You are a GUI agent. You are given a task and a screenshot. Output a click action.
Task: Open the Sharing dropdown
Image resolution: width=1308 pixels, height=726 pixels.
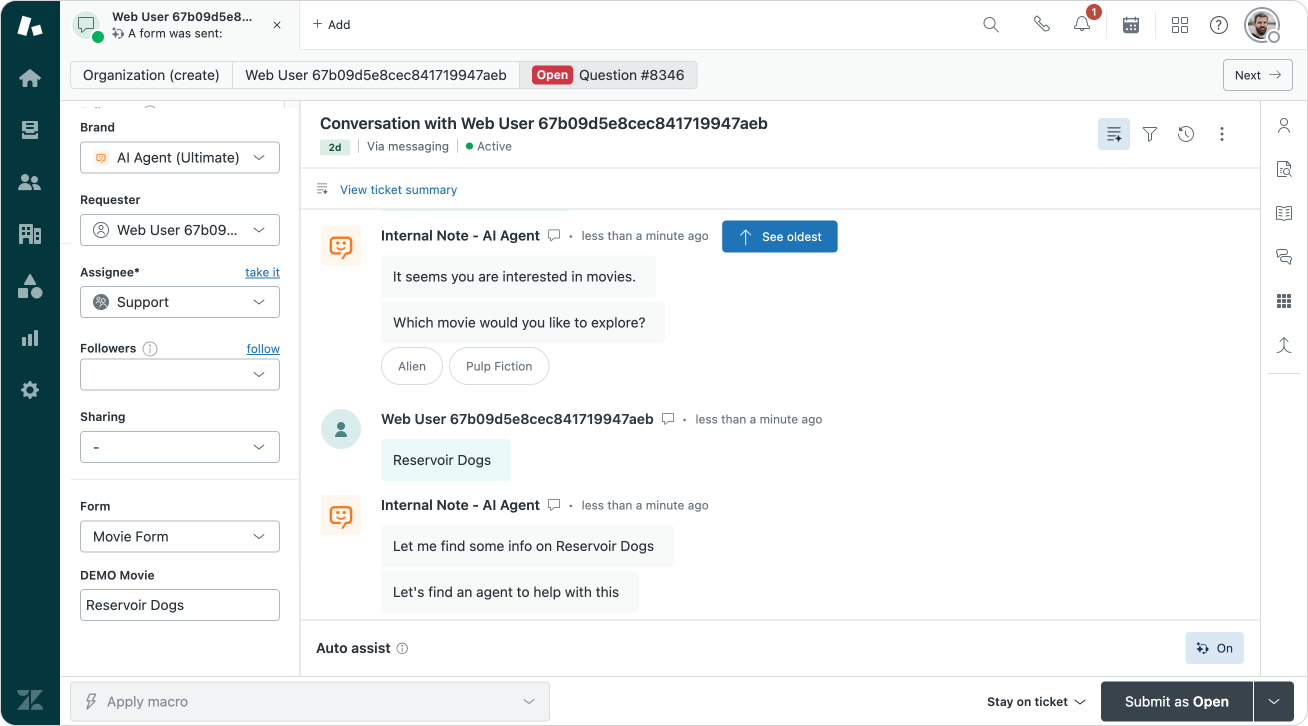[180, 447]
